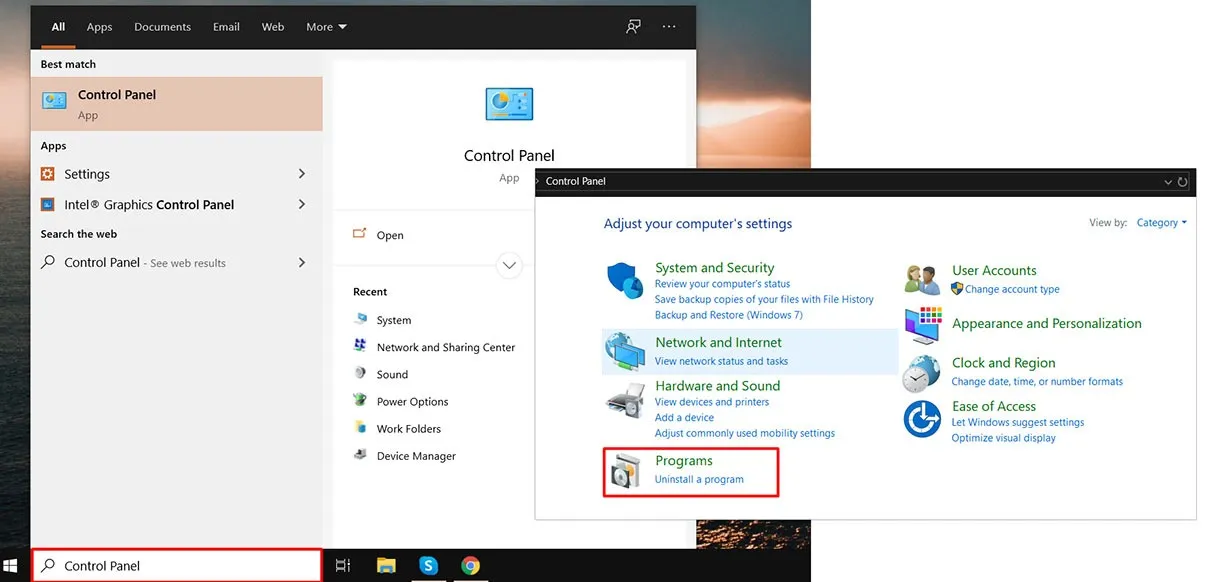1205x582 pixels.
Task: Open the three-dots options menu in search
Action: (x=669, y=27)
